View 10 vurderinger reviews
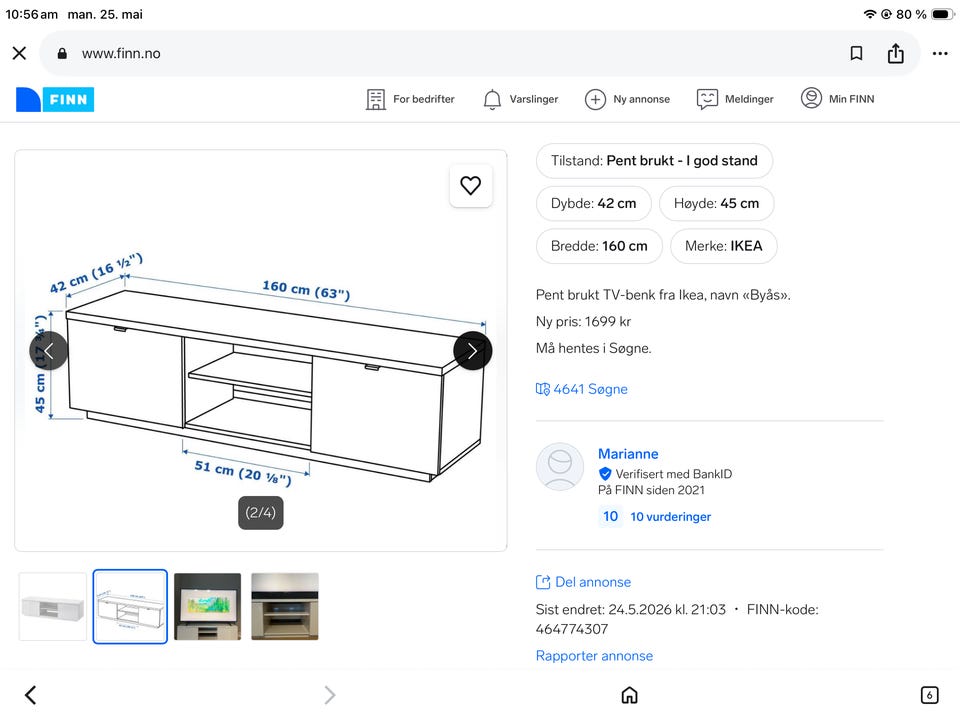 coord(671,517)
